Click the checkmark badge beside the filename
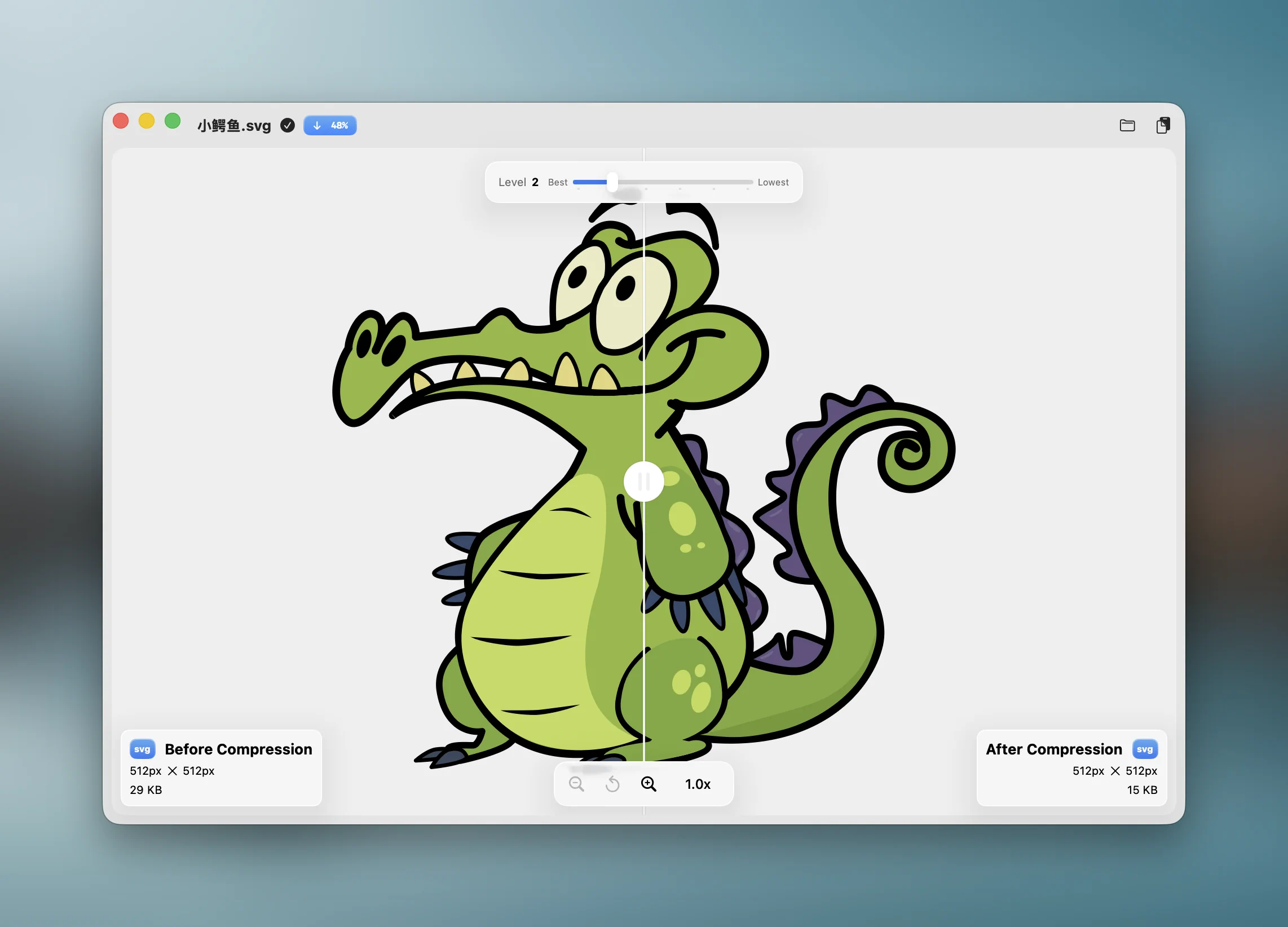1288x927 pixels. (288, 125)
